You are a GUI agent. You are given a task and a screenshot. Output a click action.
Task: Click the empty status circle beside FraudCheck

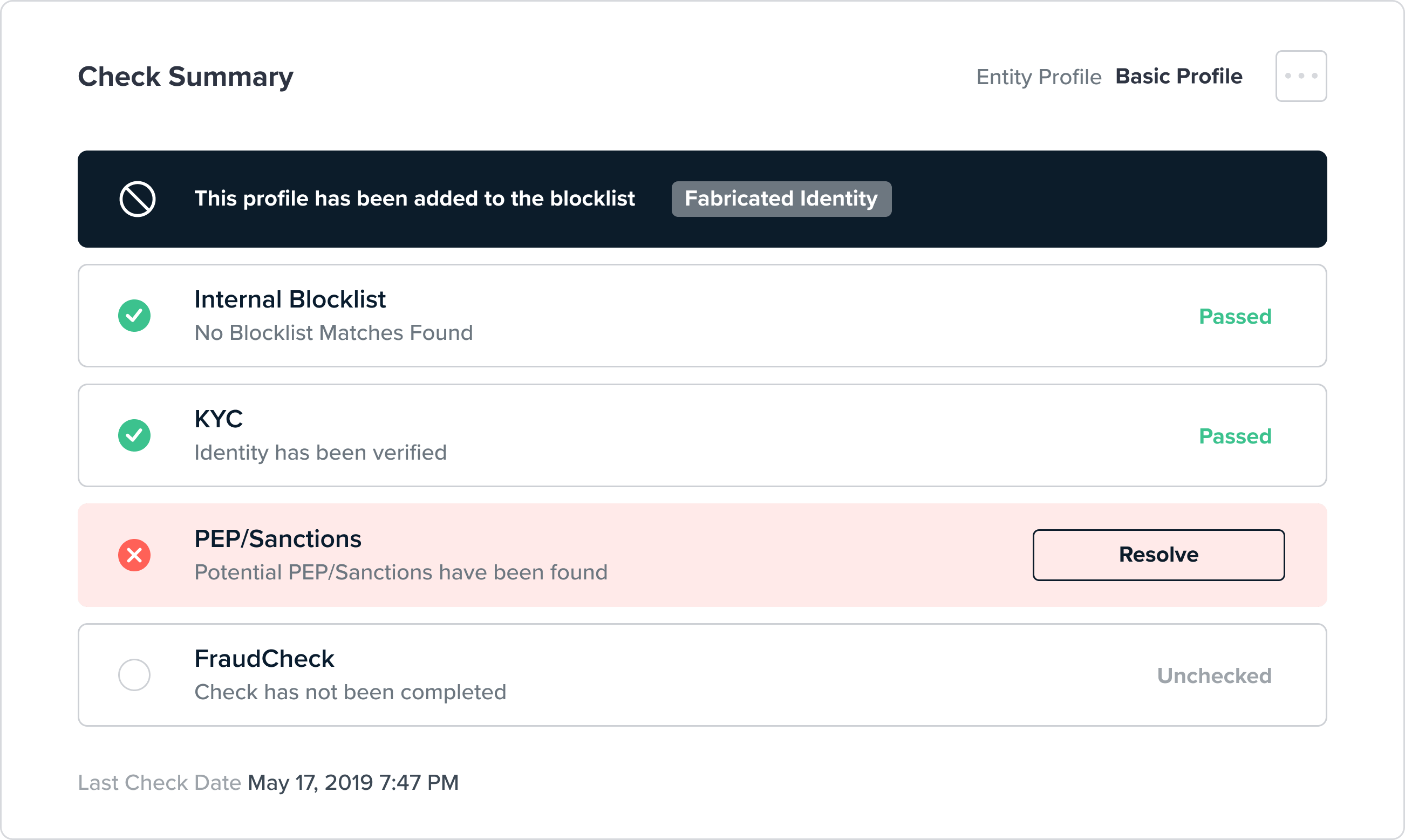(134, 675)
